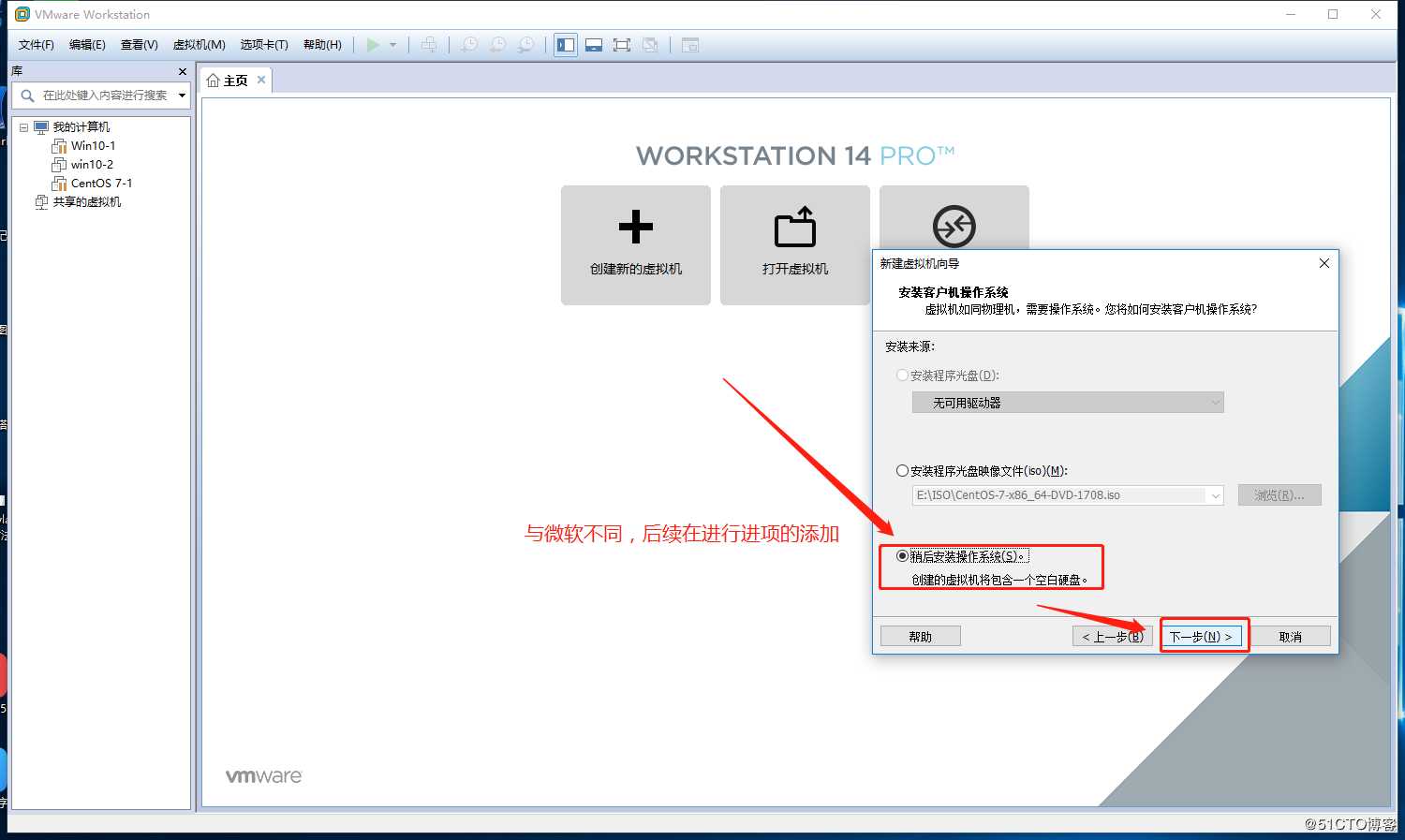Click the console view toolbar icon
Image resolution: width=1405 pixels, height=840 pixels.
coord(690,45)
